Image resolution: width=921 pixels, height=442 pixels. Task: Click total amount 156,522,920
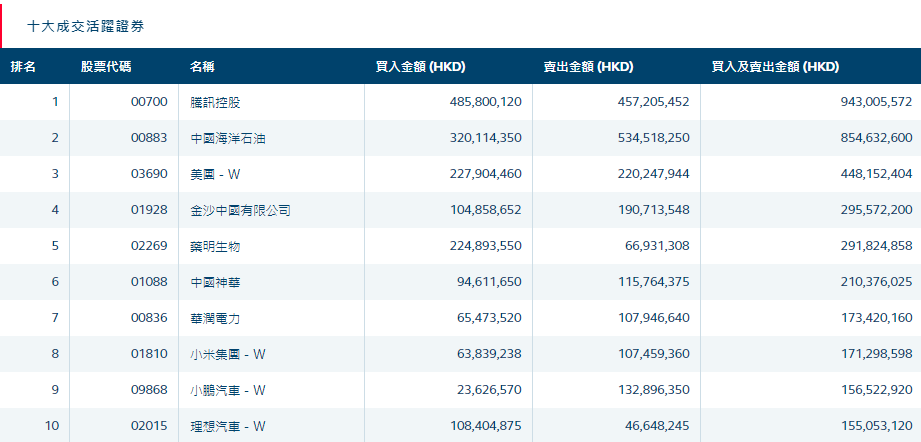point(877,390)
